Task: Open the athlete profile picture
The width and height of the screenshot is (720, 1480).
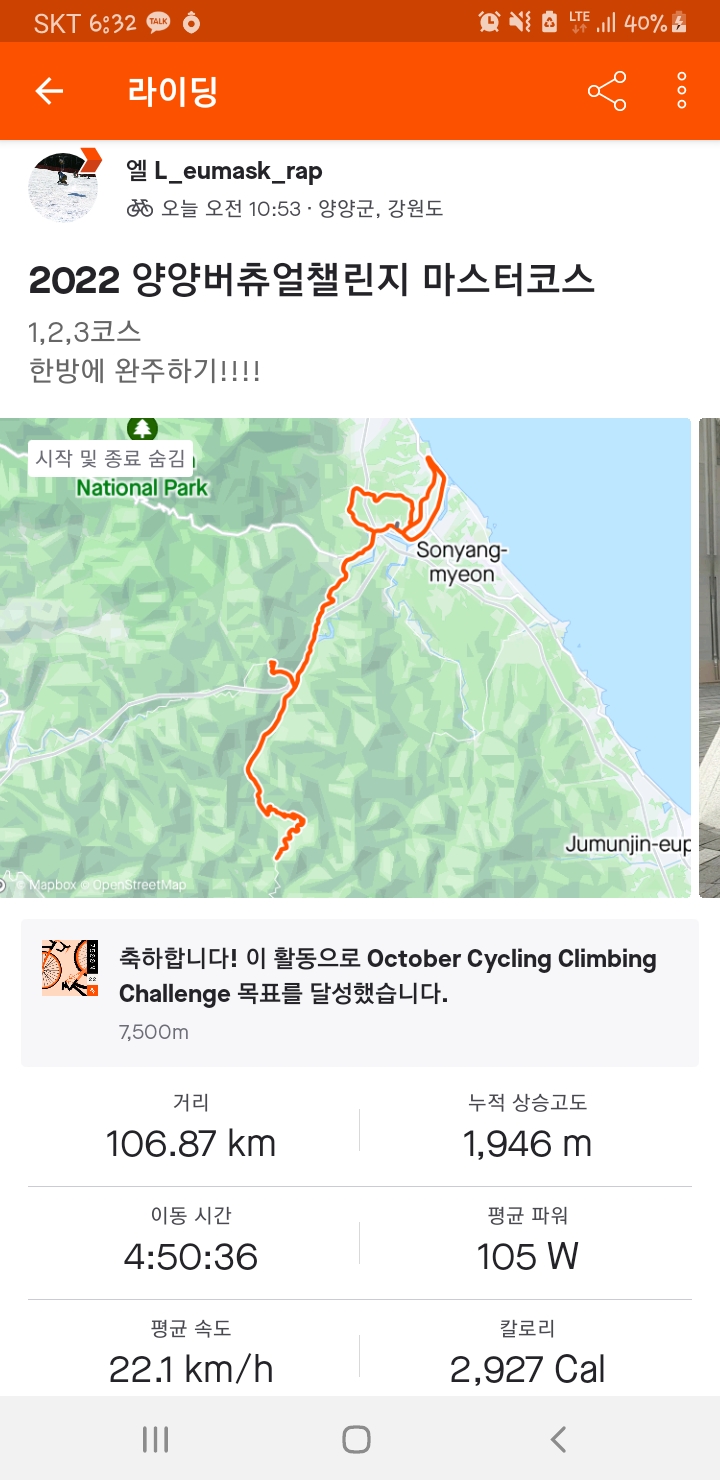Action: pyautogui.click(x=65, y=185)
